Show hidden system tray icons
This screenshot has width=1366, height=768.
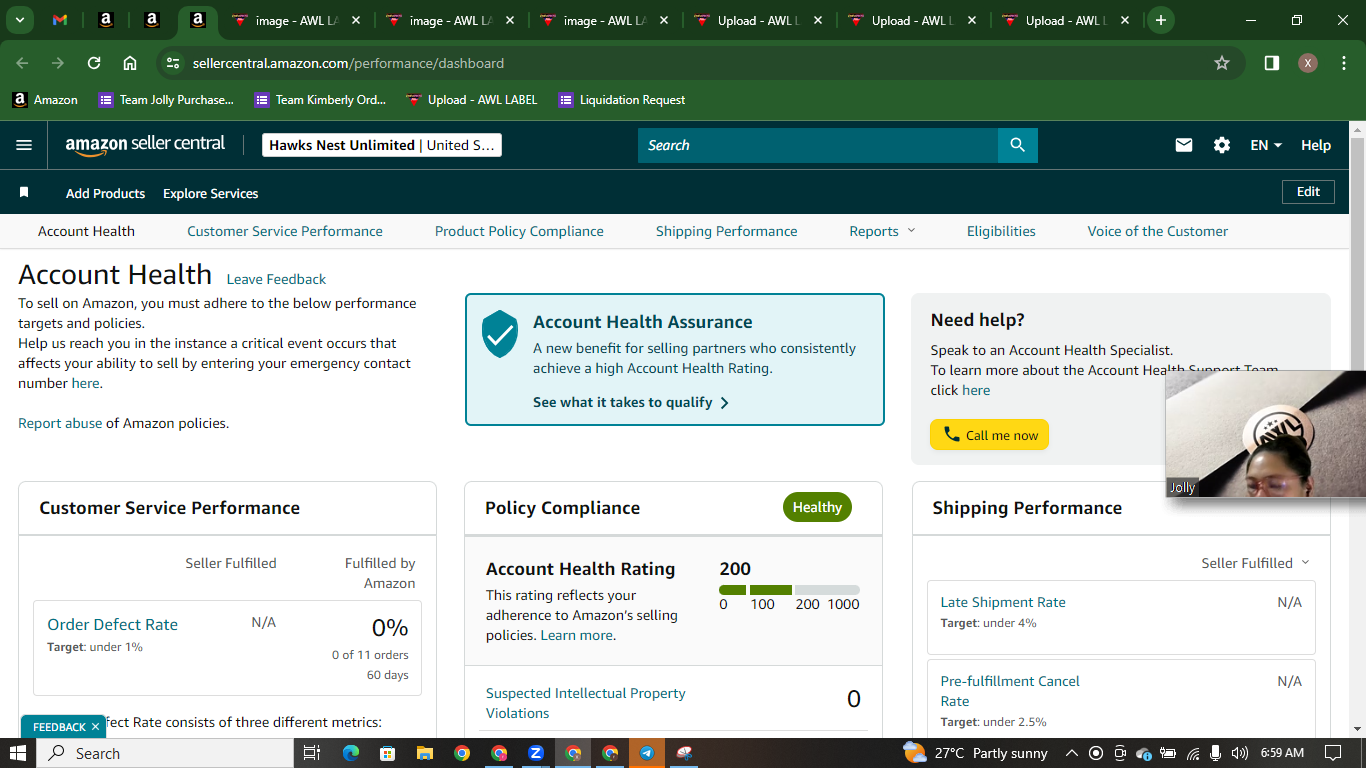click(x=1071, y=753)
